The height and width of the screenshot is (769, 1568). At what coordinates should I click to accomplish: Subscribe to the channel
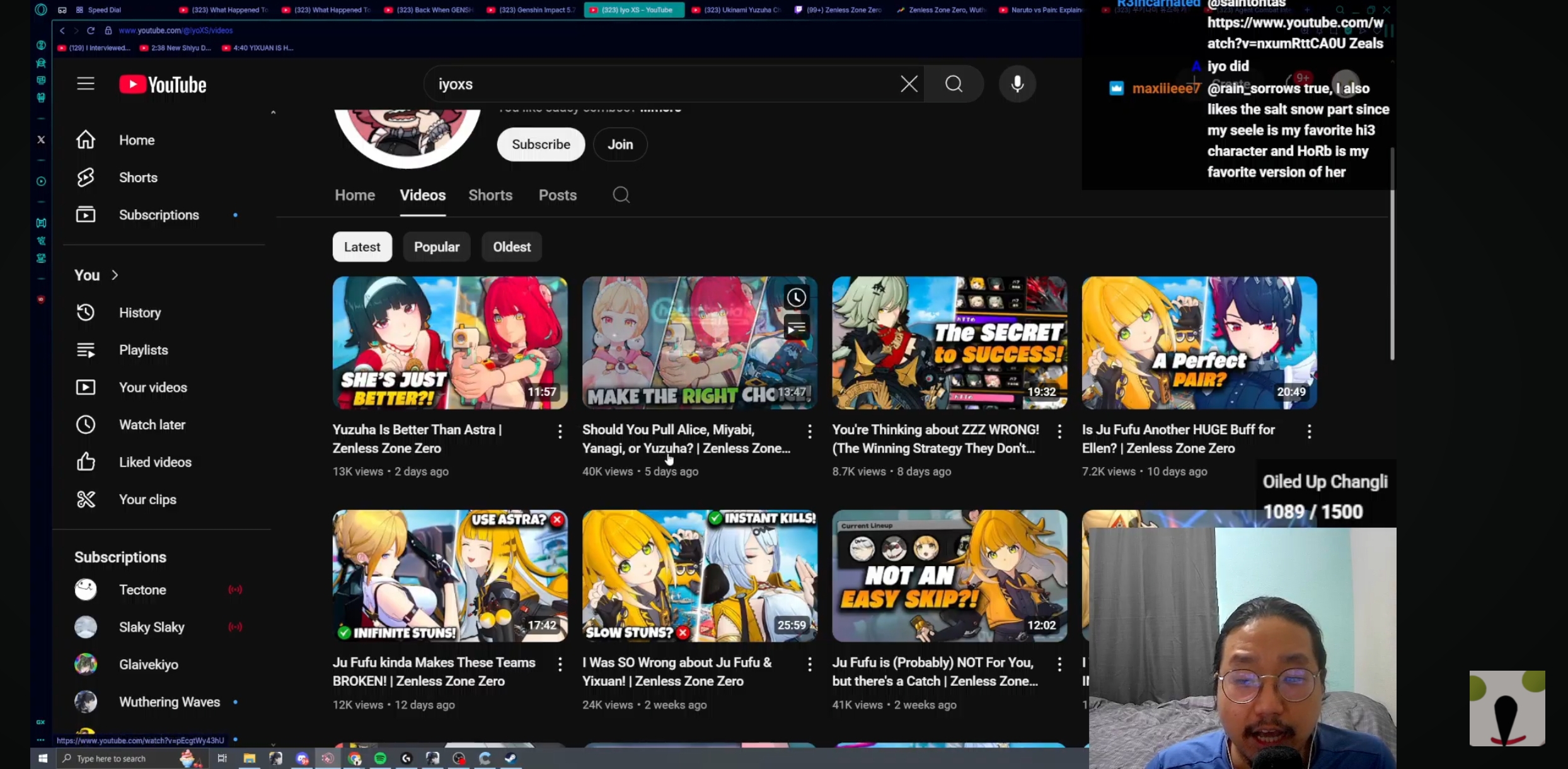pos(541,144)
